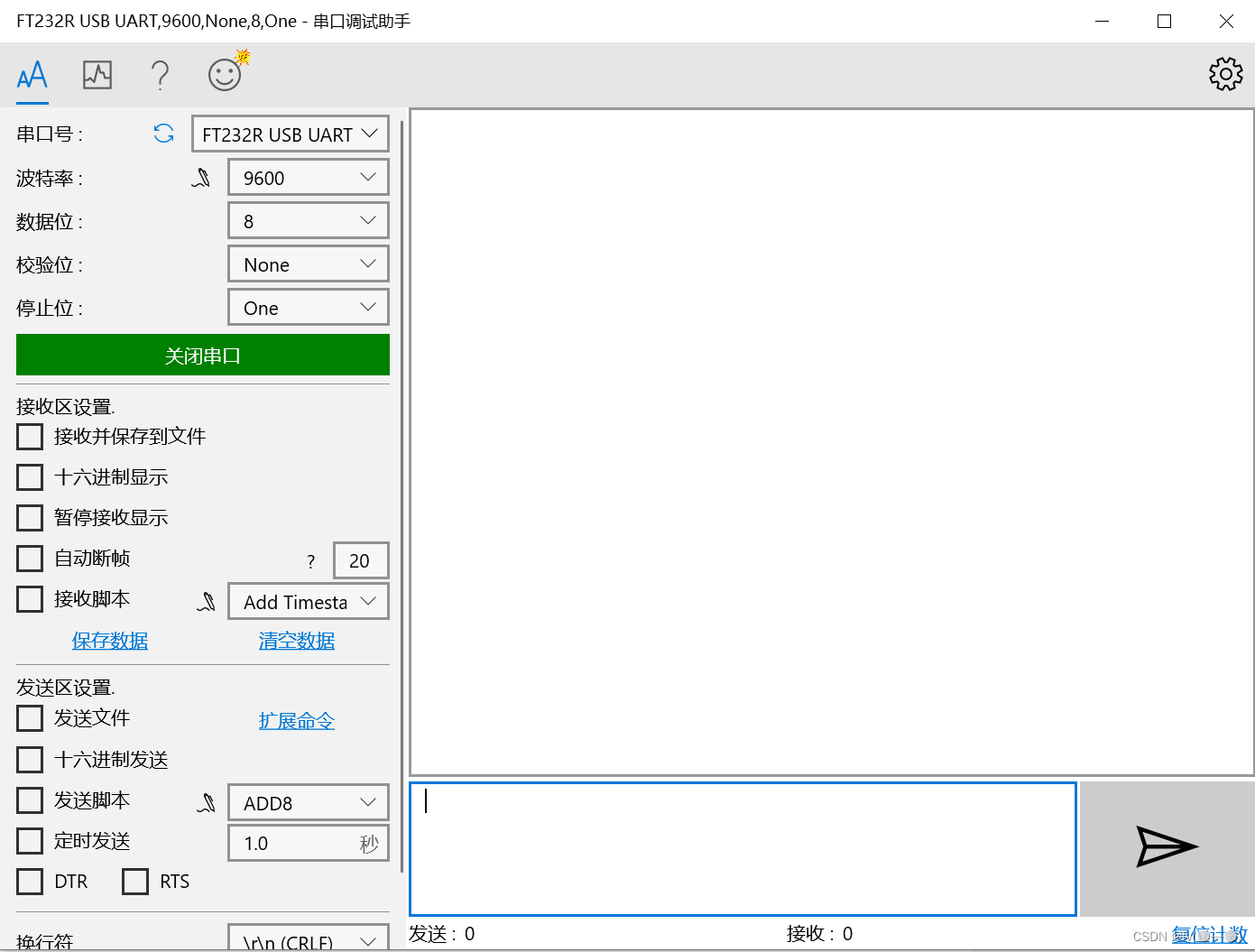Click the 数据位 label
The image size is (1255, 952).
tap(50, 222)
